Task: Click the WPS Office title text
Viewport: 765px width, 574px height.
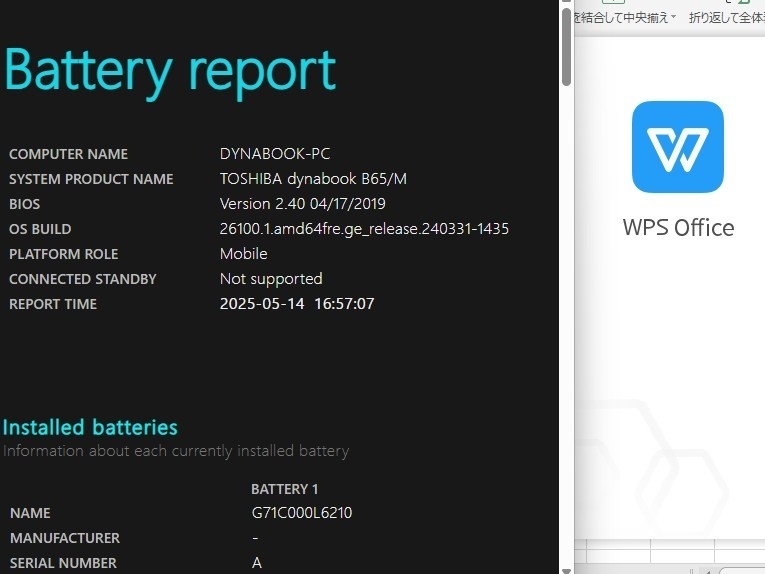Action: 678,228
